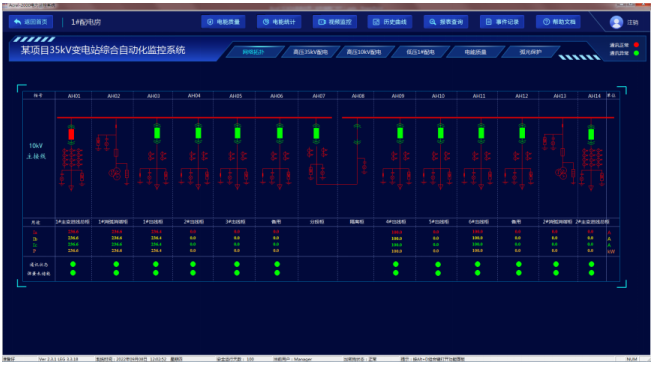Select the 弧光保护 tab
This screenshot has height=372, width=655.
(531, 52)
